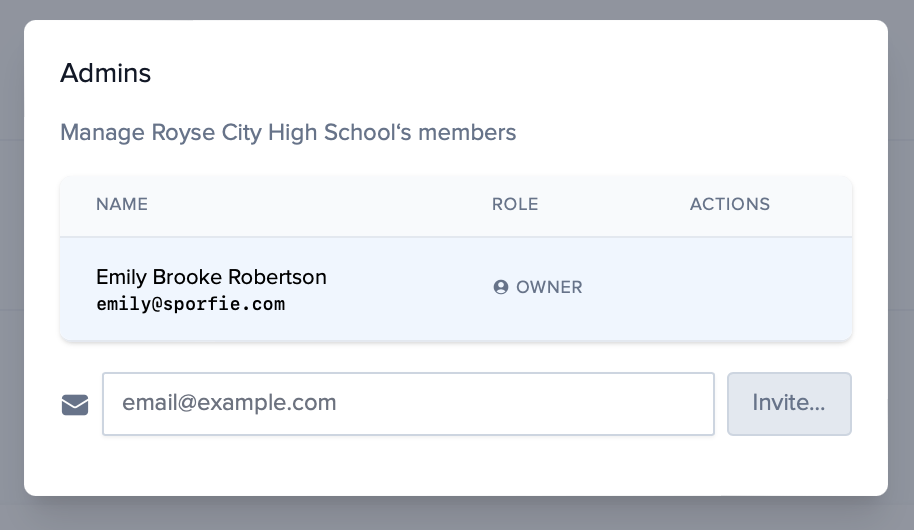The height and width of the screenshot is (530, 914).
Task: Click the ROLE column header
Action: (515, 204)
